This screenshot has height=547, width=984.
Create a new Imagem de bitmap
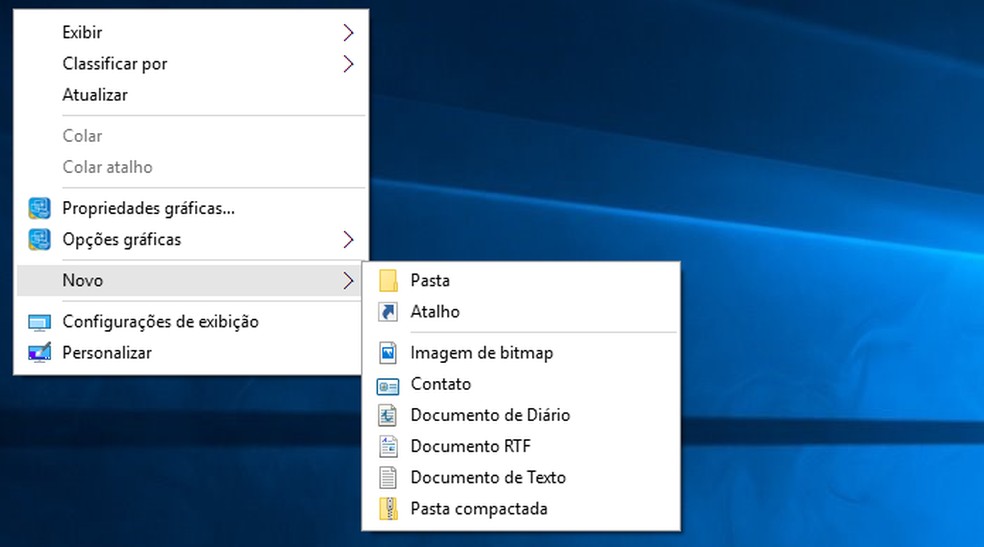tap(521, 353)
